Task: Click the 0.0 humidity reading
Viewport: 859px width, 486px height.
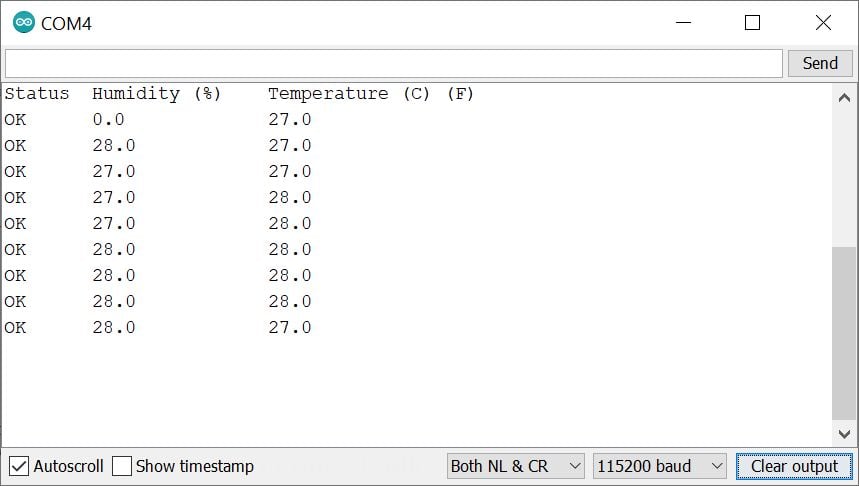Action: pyautogui.click(x=108, y=120)
